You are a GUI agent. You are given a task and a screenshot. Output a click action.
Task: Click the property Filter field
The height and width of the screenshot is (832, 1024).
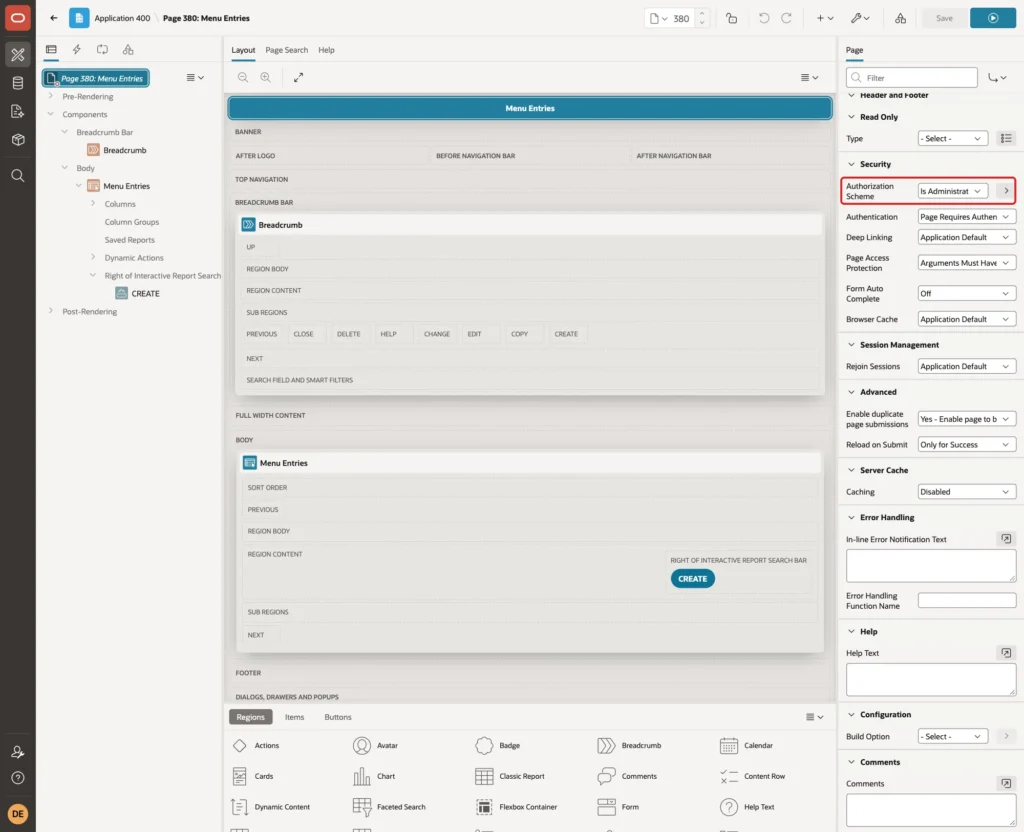[912, 78]
